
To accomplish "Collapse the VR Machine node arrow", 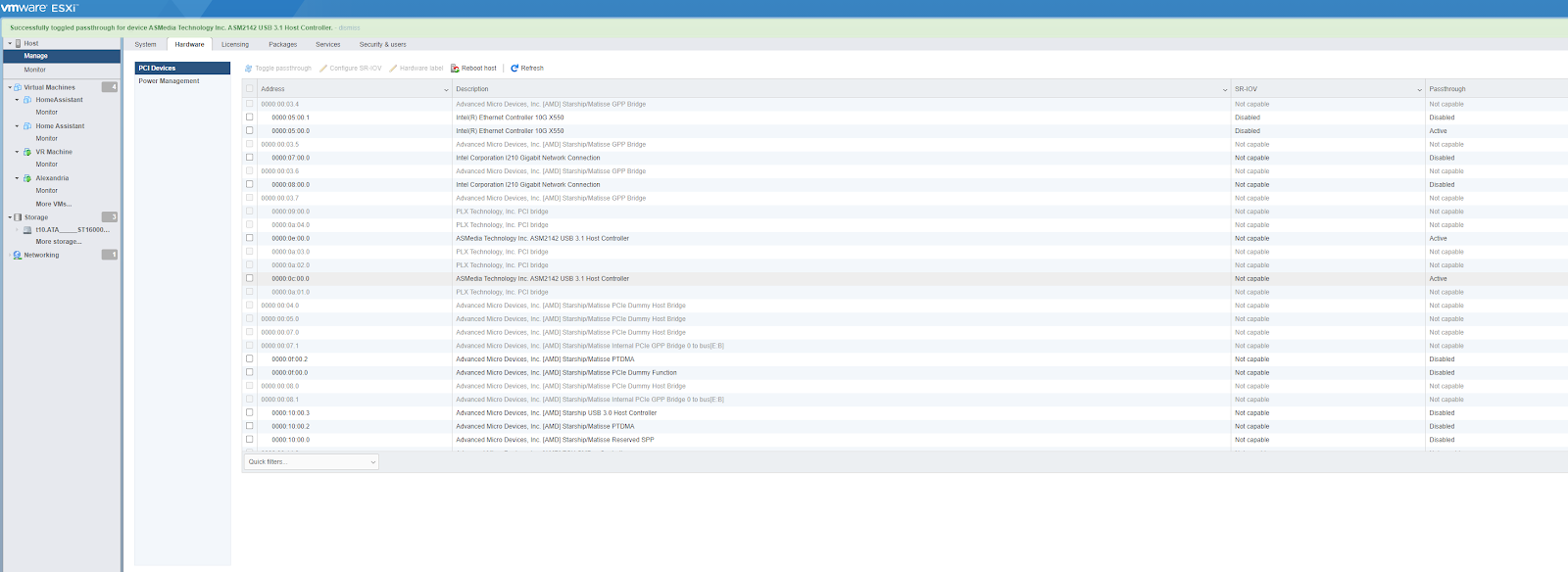I will coord(17,152).
